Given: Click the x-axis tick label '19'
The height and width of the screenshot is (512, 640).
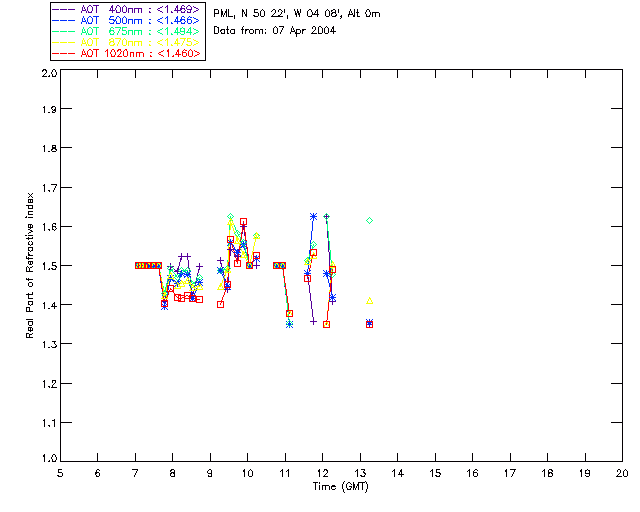Looking at the screenshot, I should [585, 473].
